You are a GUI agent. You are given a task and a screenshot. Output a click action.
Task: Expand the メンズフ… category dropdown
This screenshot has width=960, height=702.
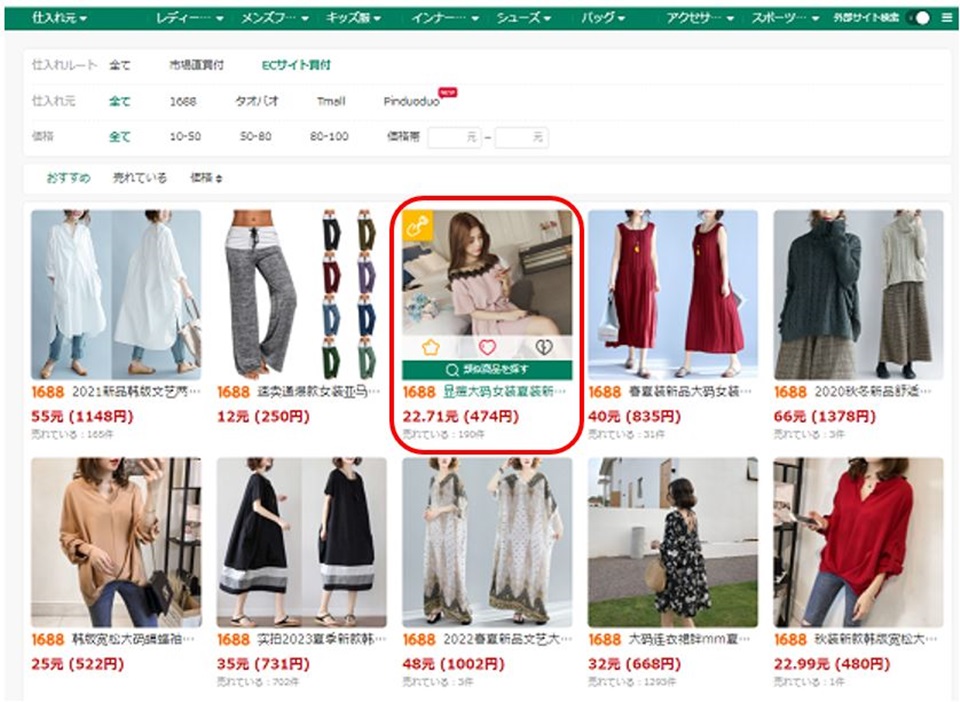click(x=274, y=18)
